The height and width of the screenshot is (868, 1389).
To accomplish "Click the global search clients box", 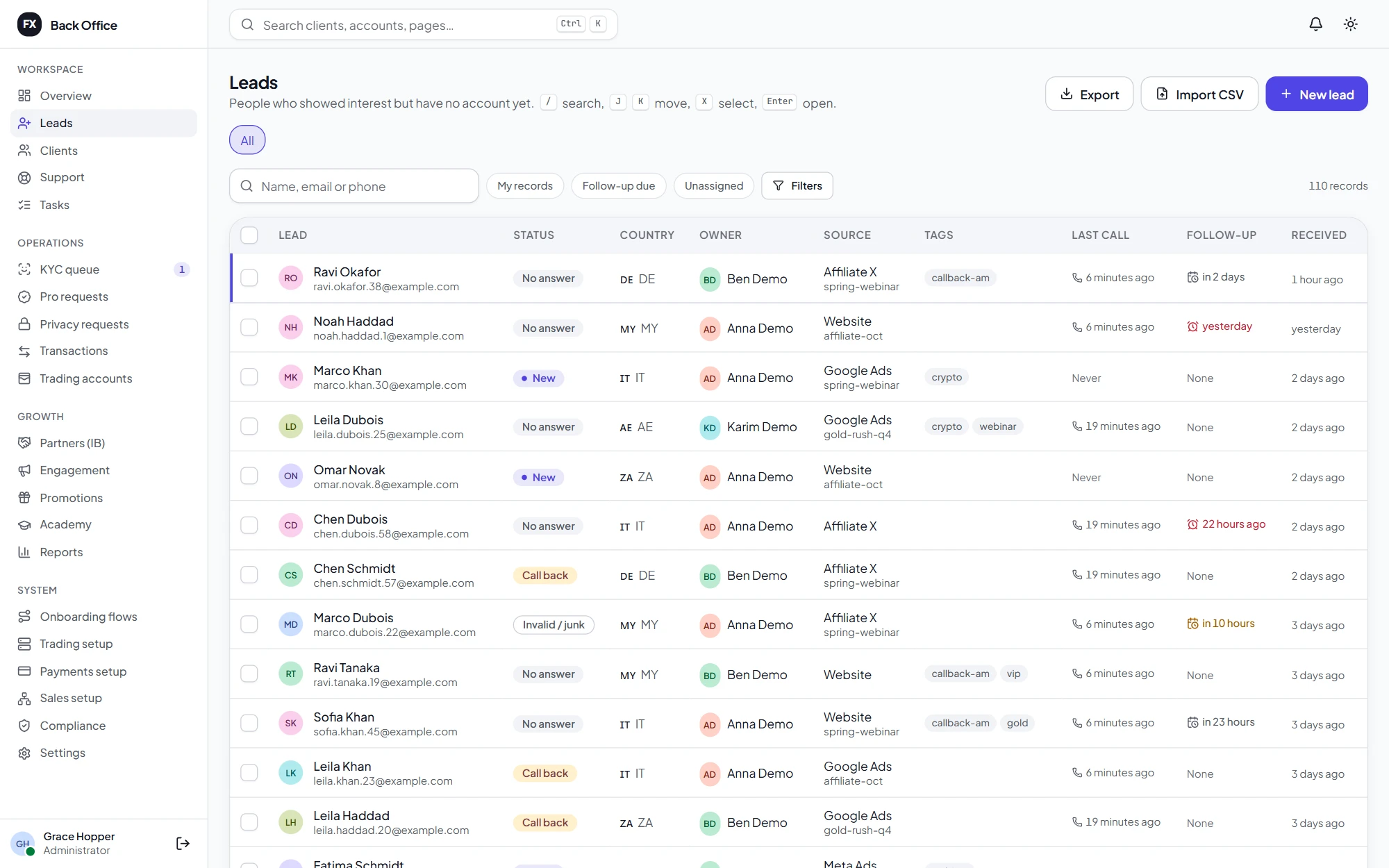I will (424, 24).
